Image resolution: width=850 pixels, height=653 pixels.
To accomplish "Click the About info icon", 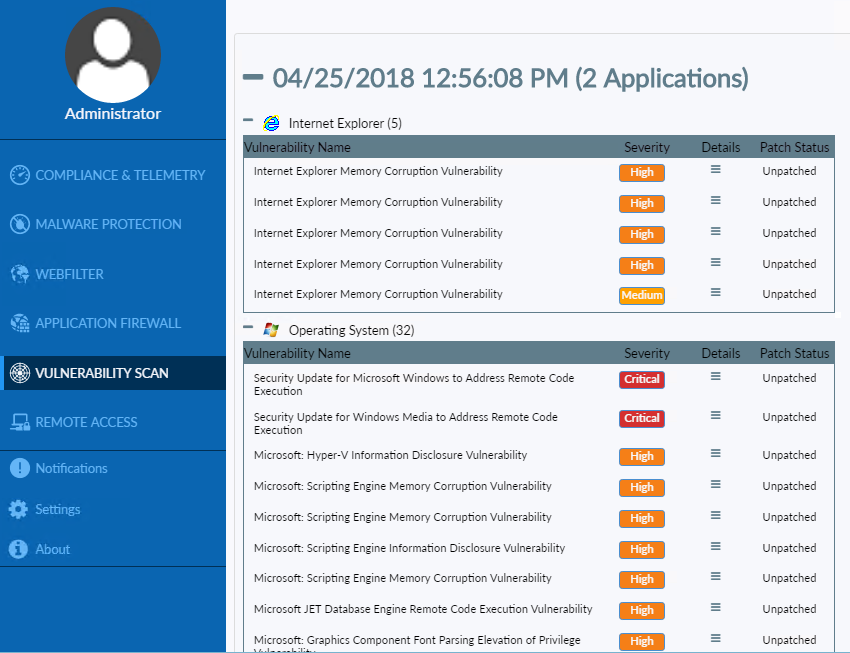I will (x=17, y=548).
